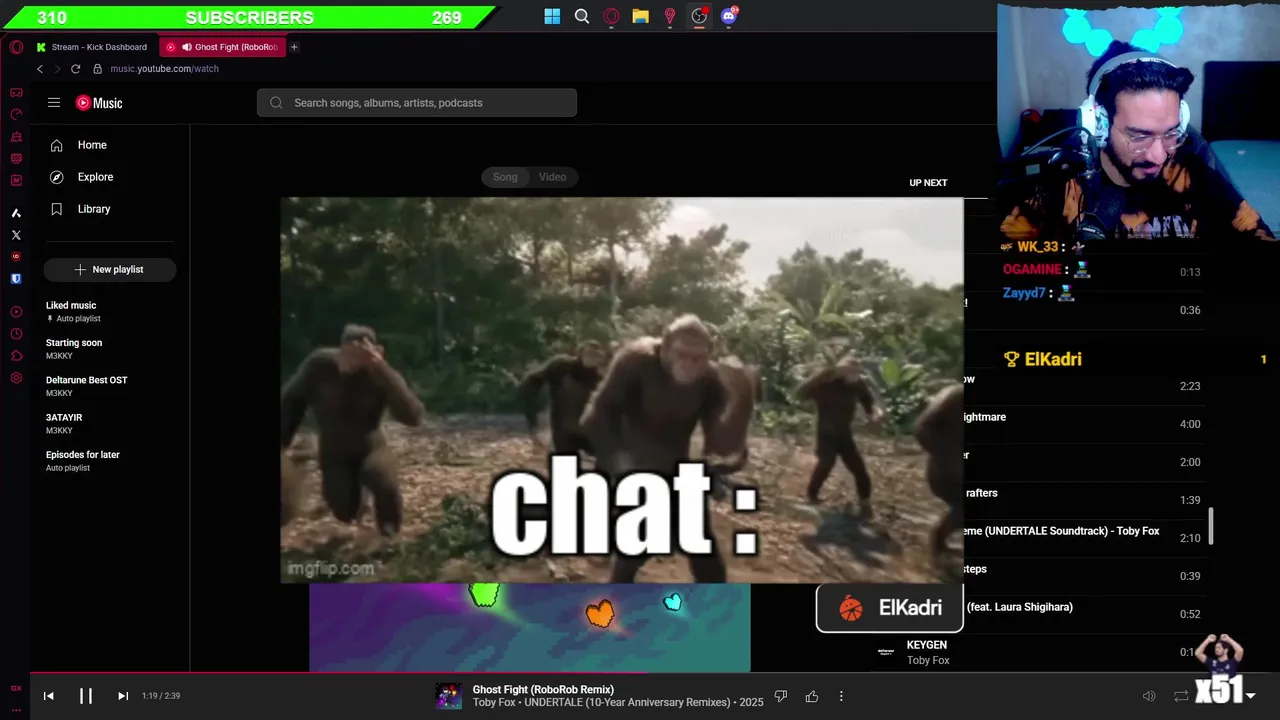Switch to Stream - Kick Dashboard tab
Viewport: 1280px width, 720px height.
[94, 47]
